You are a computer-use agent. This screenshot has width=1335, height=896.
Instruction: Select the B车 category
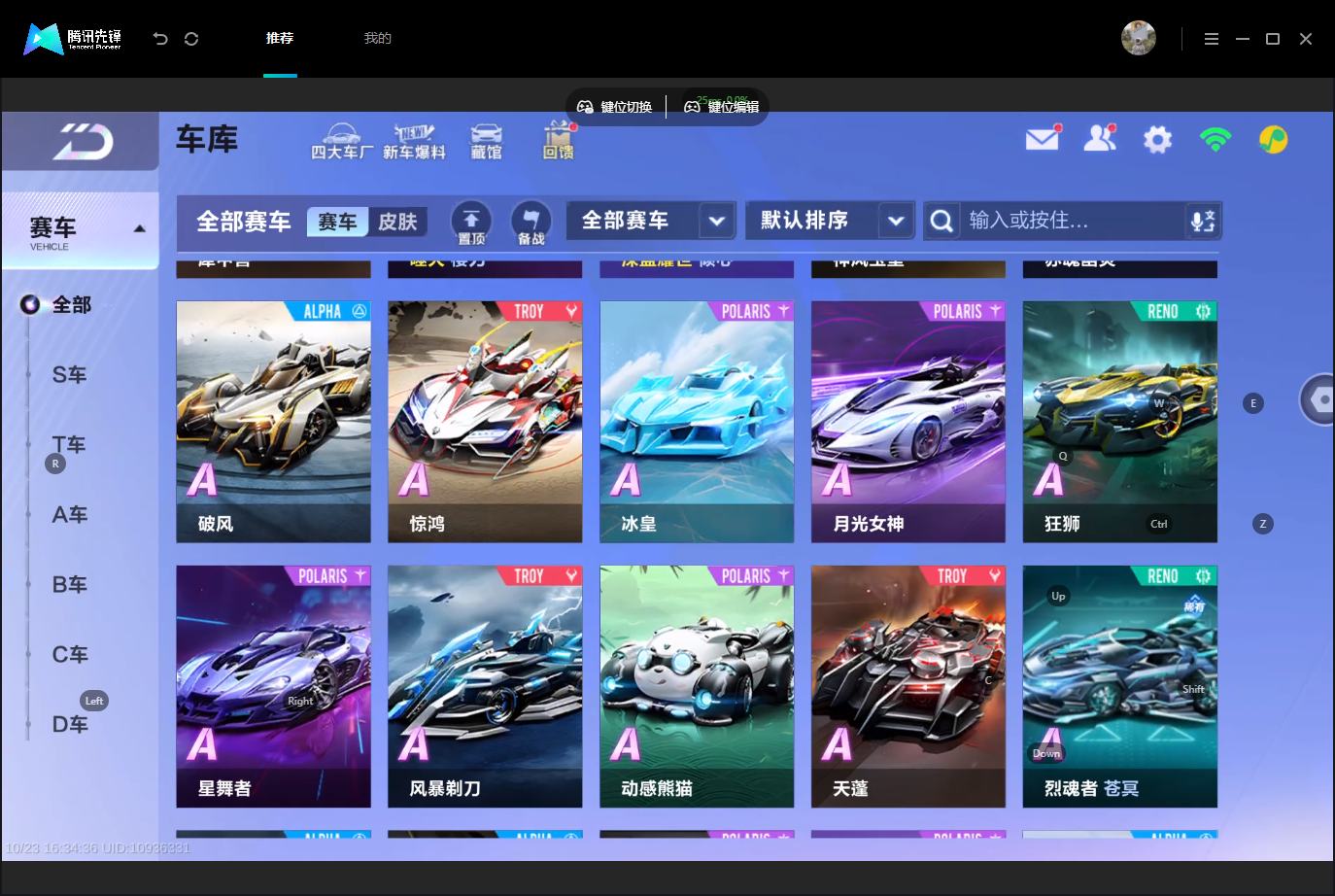coord(70,585)
